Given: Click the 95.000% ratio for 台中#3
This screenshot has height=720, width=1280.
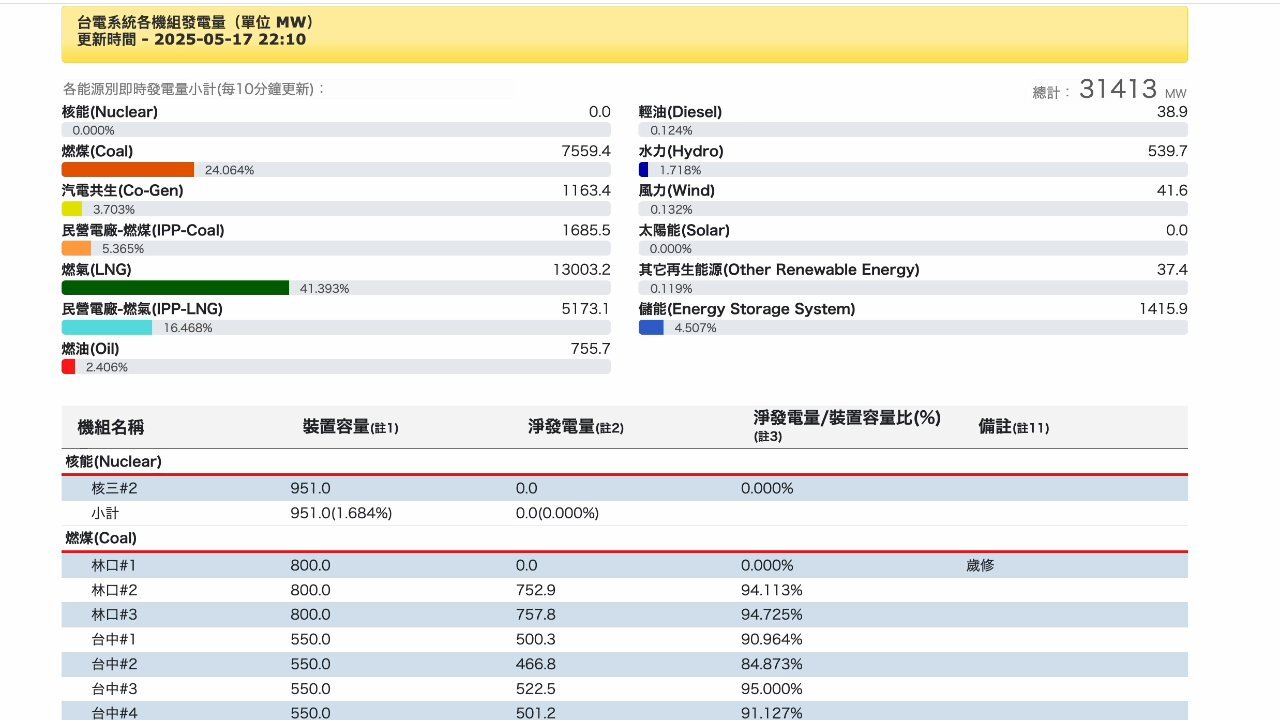Looking at the screenshot, I should (x=772, y=689).
